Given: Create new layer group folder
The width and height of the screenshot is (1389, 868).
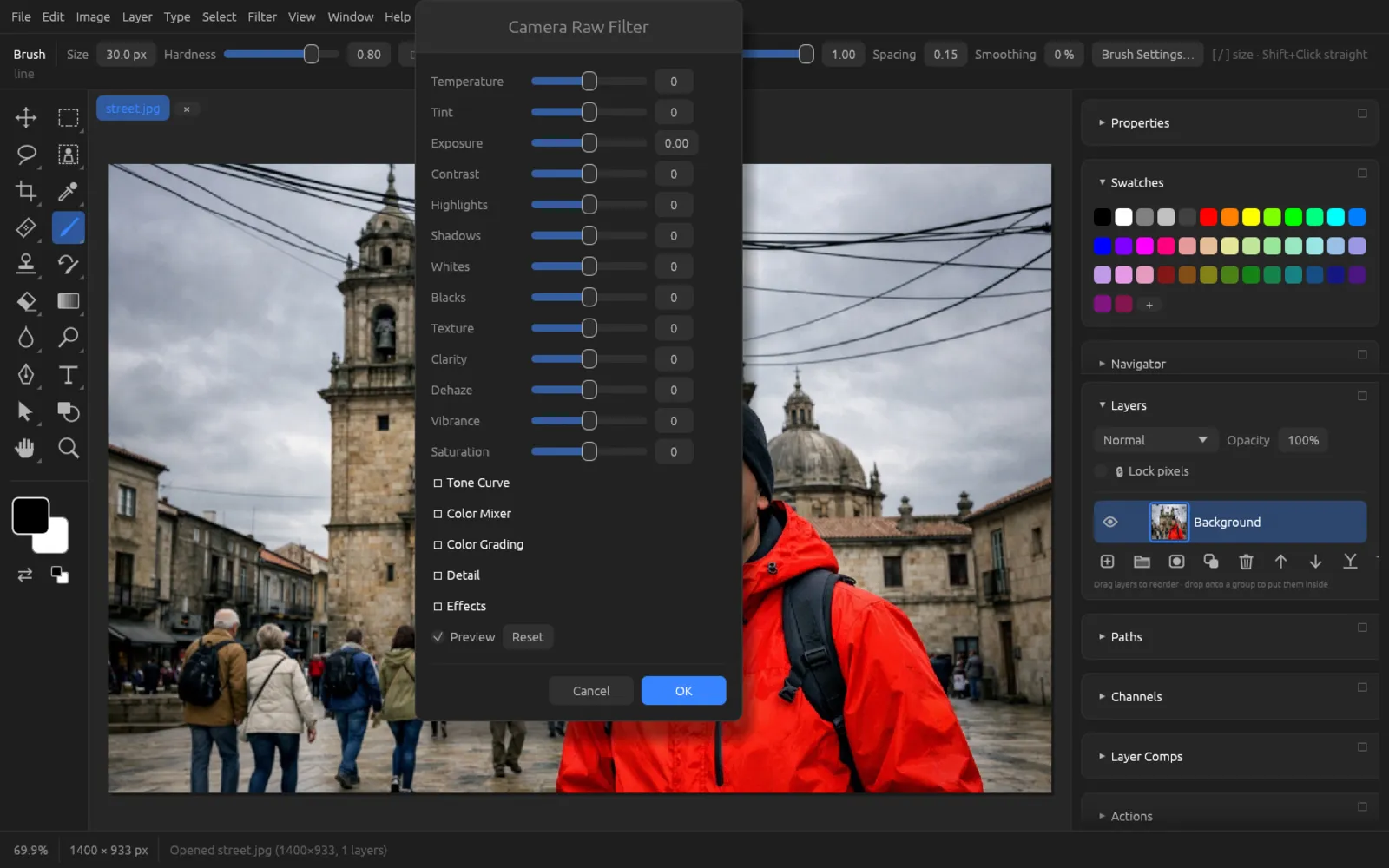Looking at the screenshot, I should 1142,562.
